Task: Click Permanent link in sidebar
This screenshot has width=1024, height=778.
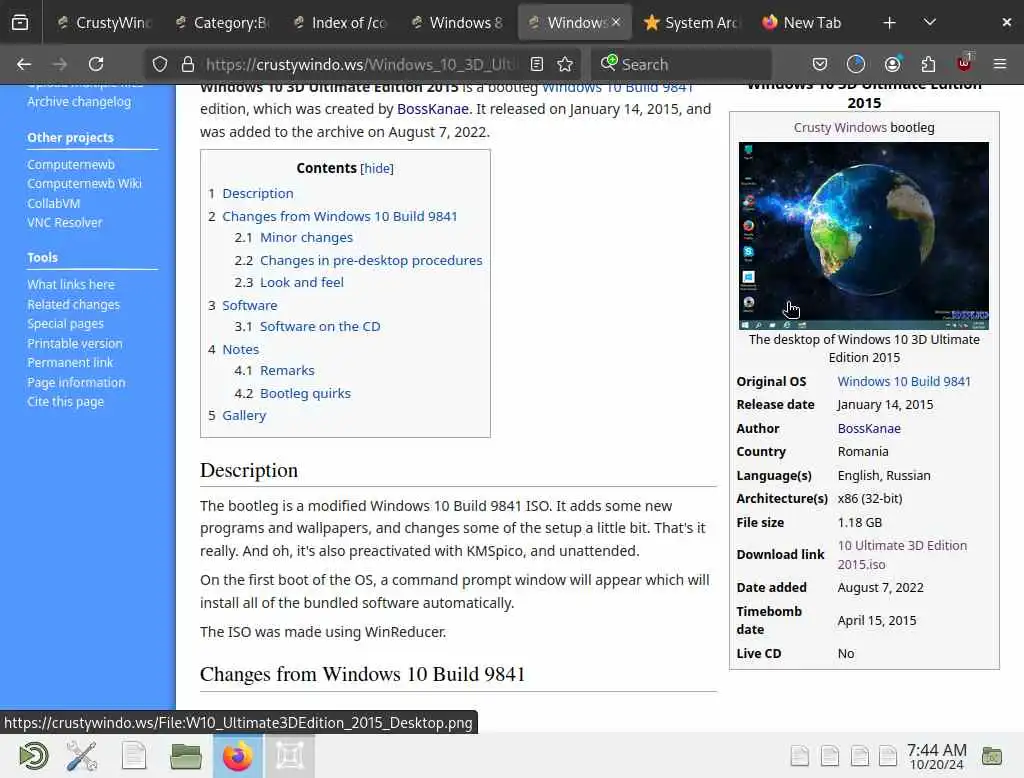Action: click(x=70, y=363)
